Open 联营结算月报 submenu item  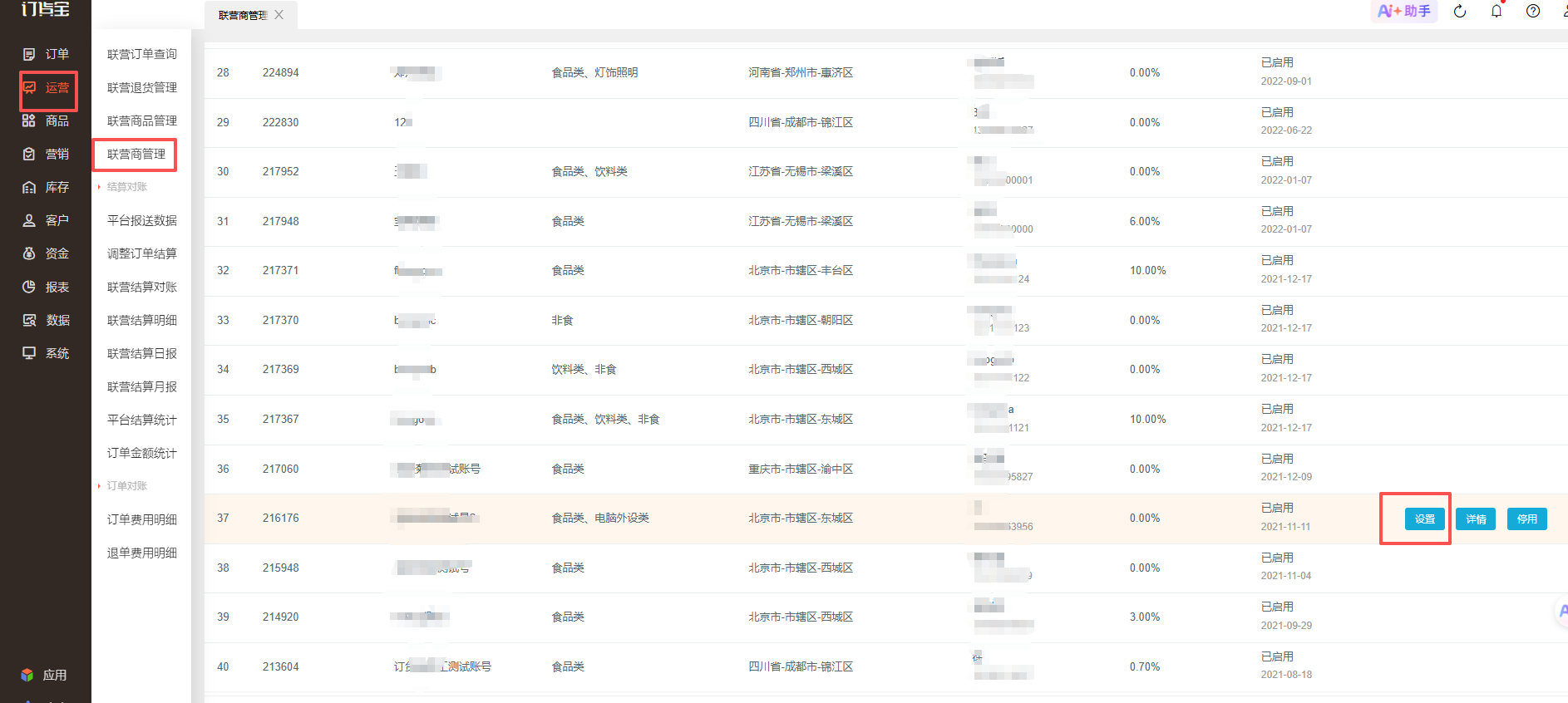coord(142,386)
